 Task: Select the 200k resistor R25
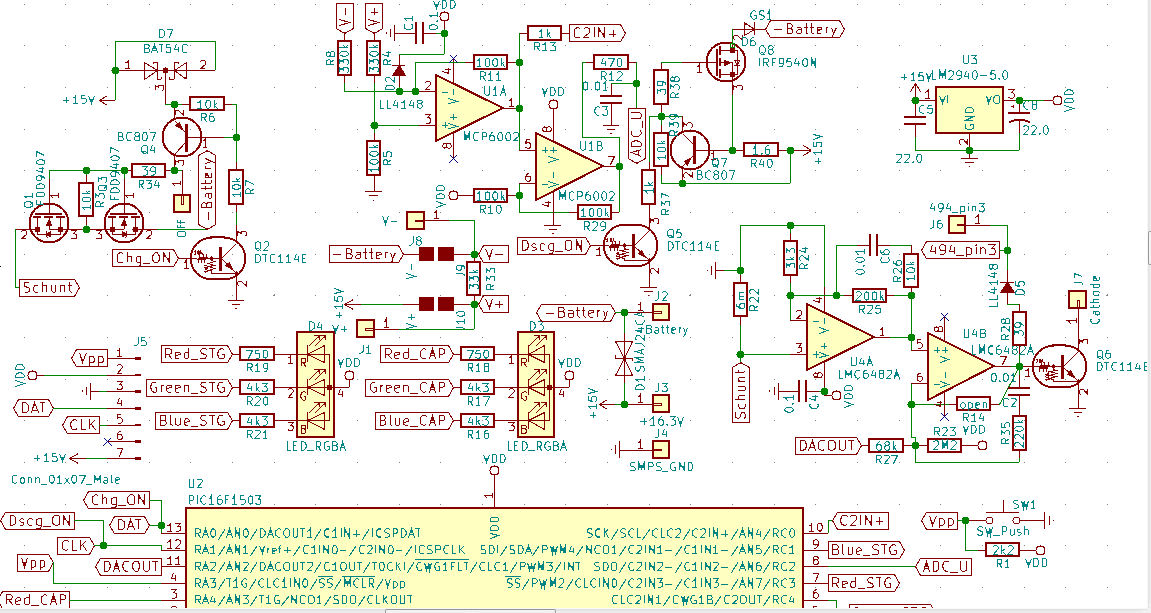coord(871,296)
